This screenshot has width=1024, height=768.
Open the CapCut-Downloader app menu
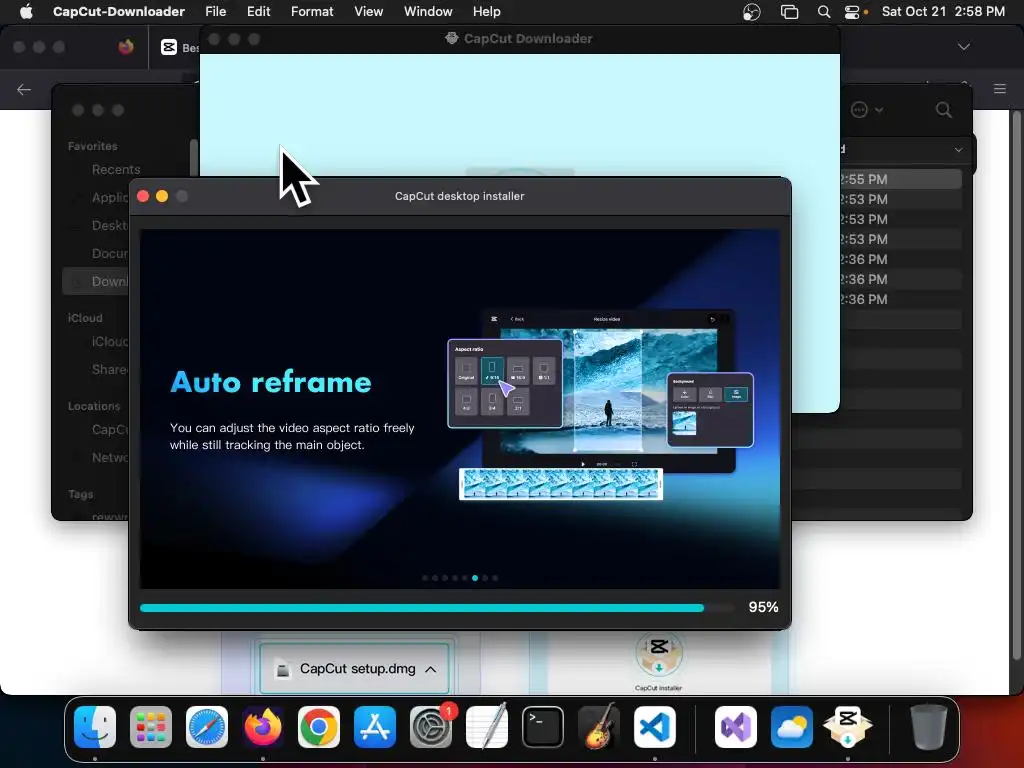coord(119,12)
